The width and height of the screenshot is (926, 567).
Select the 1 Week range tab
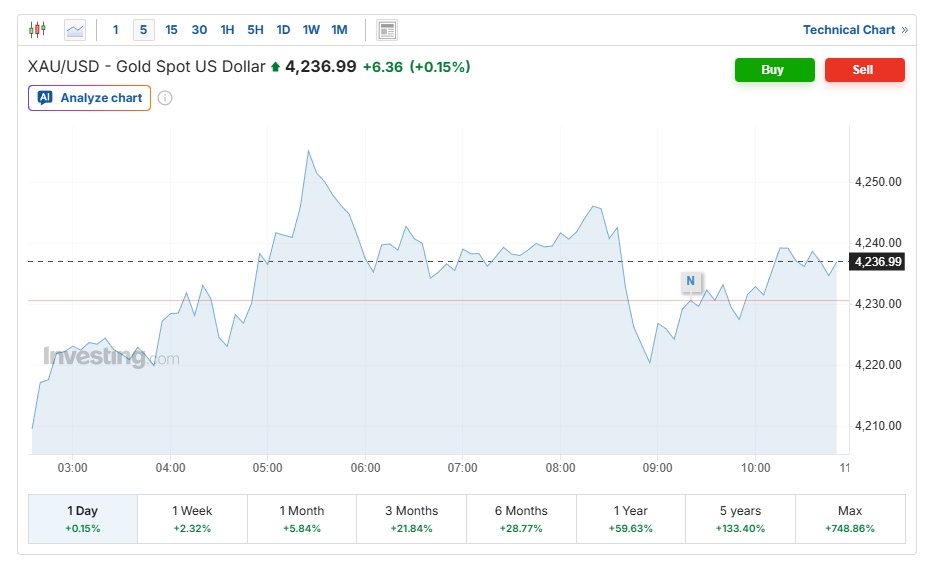tap(192, 518)
